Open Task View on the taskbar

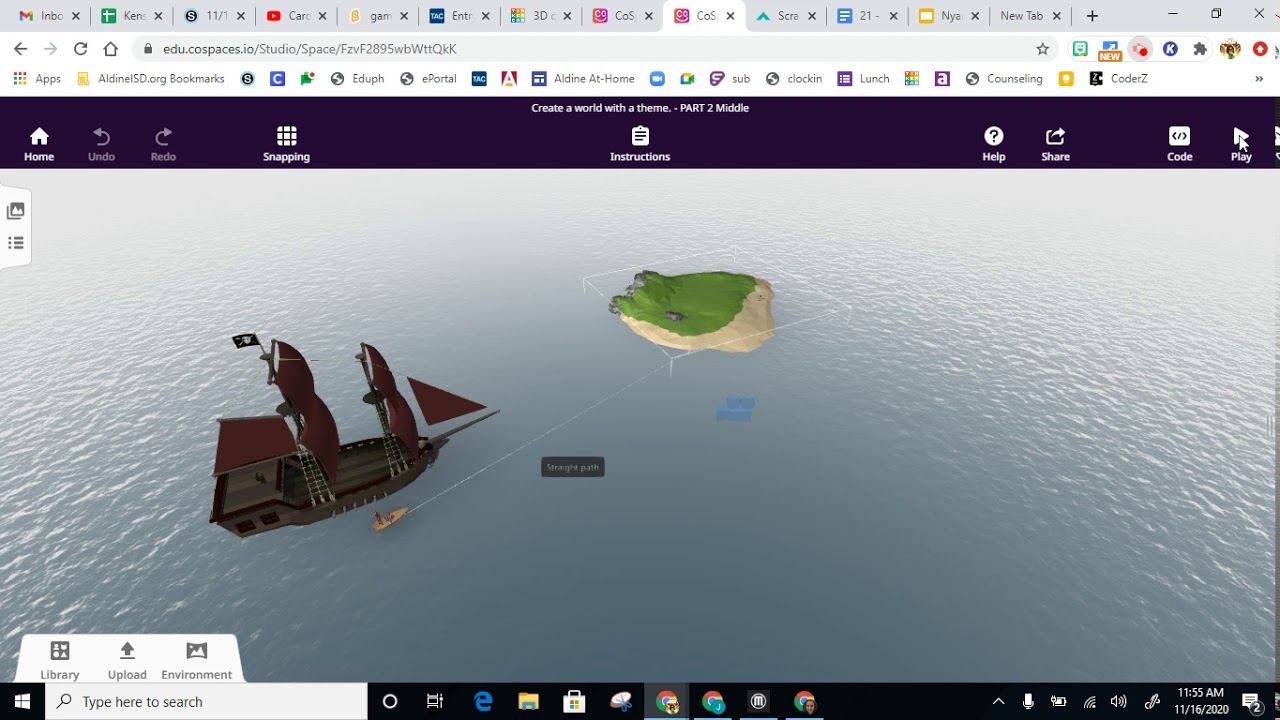coord(435,702)
